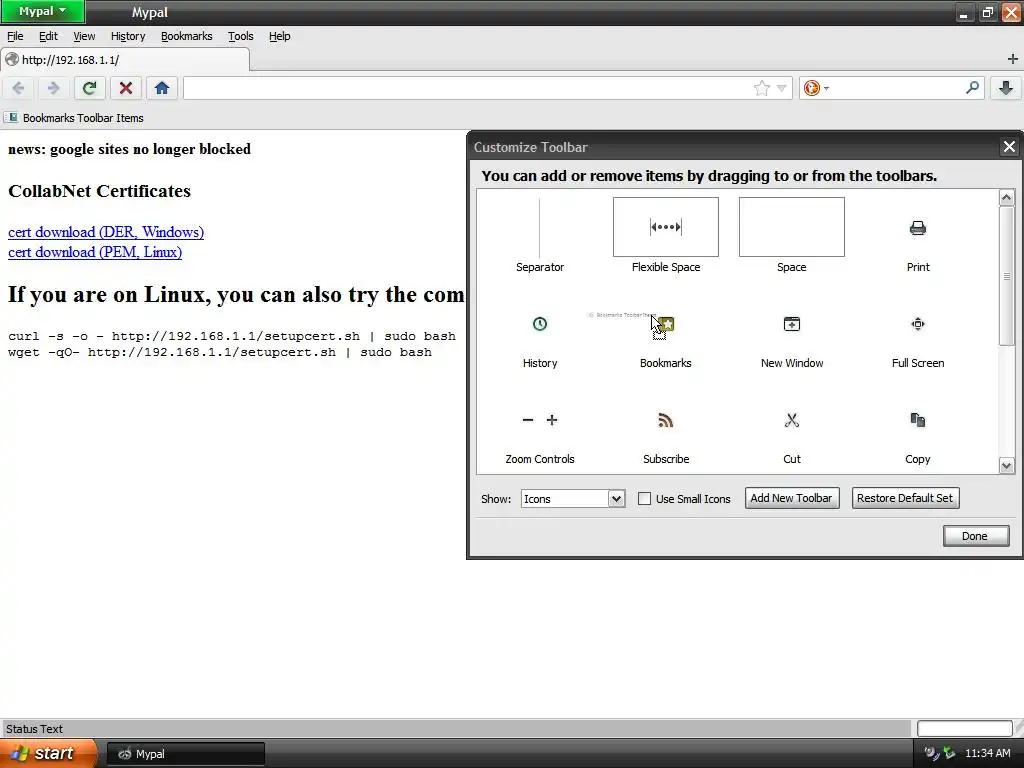Go to the Home page icon

click(x=162, y=88)
